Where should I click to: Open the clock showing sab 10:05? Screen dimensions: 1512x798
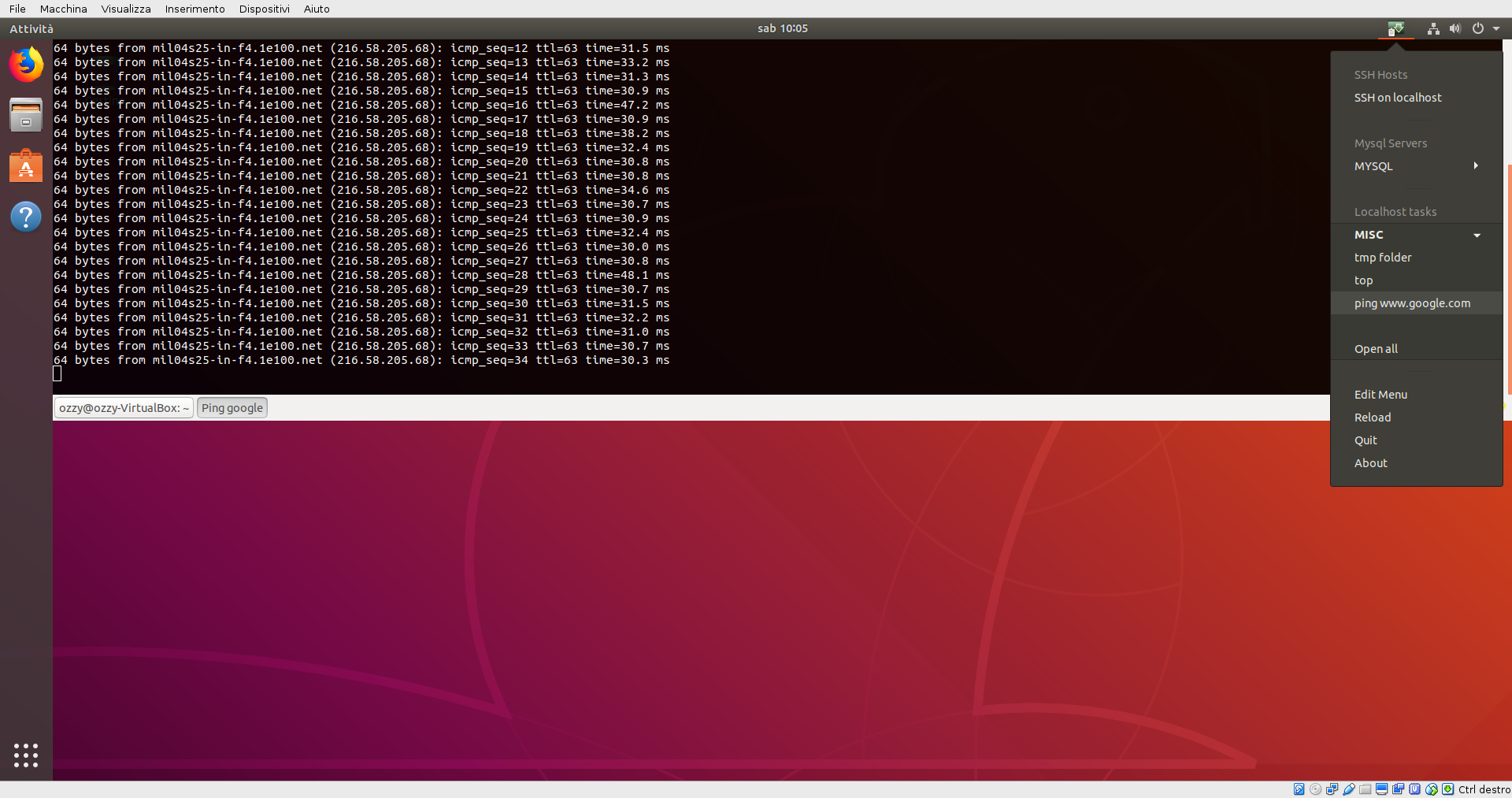coord(783,28)
